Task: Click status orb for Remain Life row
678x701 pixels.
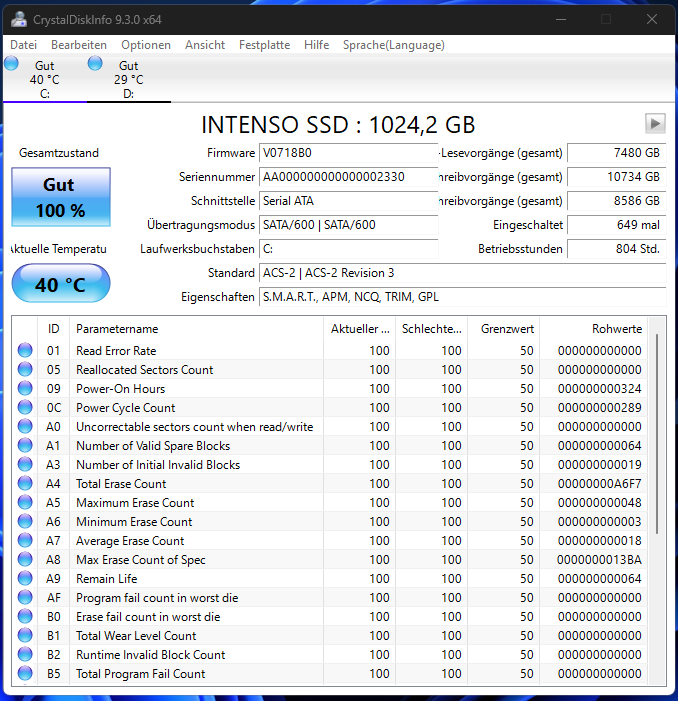Action: point(25,578)
